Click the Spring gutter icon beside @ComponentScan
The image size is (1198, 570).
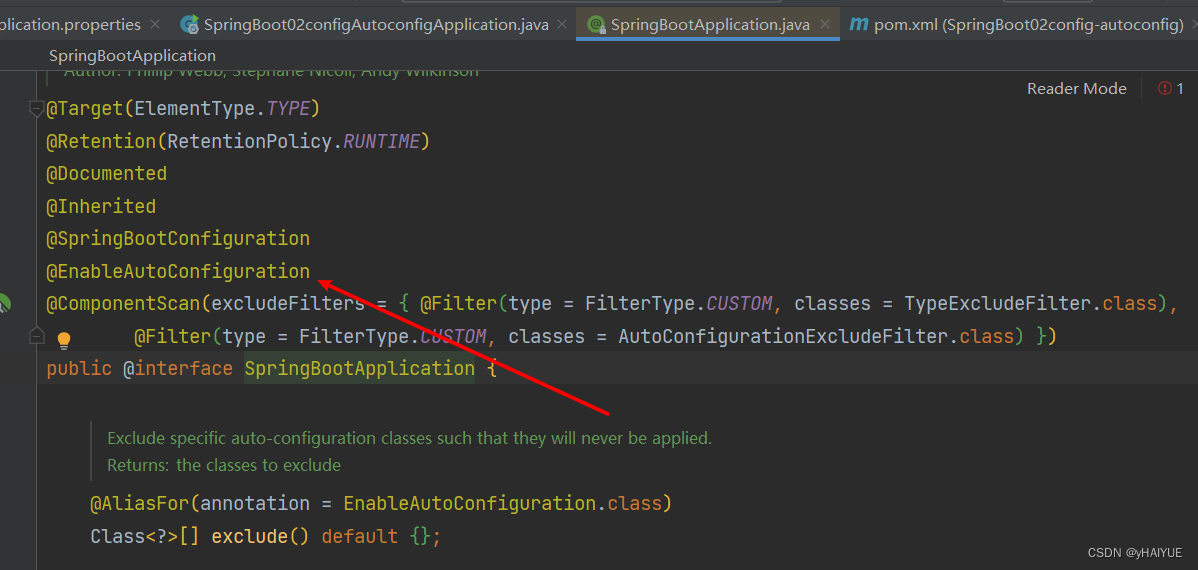(x=4, y=303)
